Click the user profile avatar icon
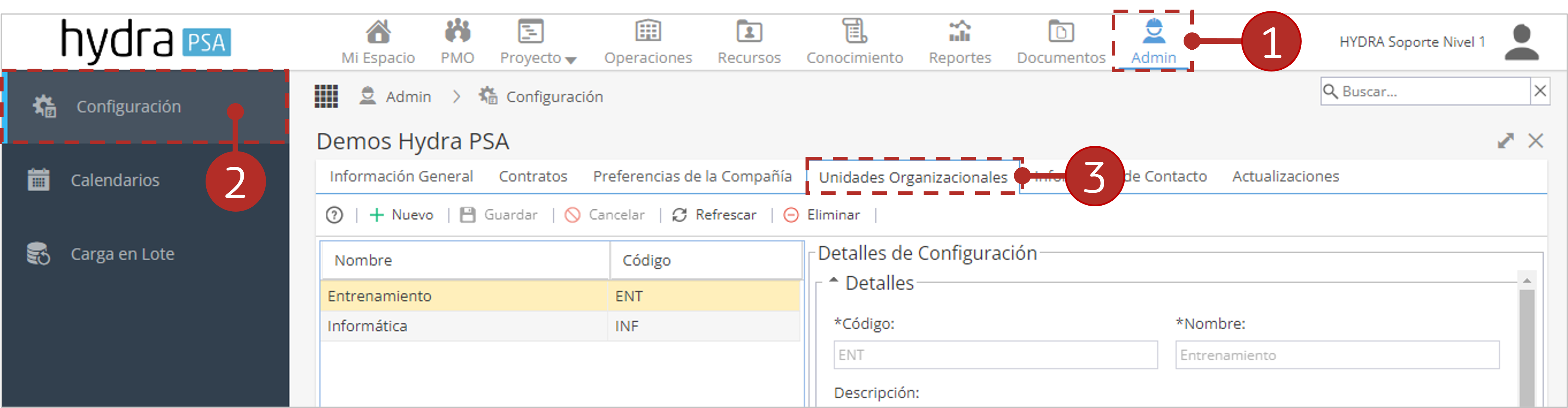The width and height of the screenshot is (1568, 408). [1522, 42]
